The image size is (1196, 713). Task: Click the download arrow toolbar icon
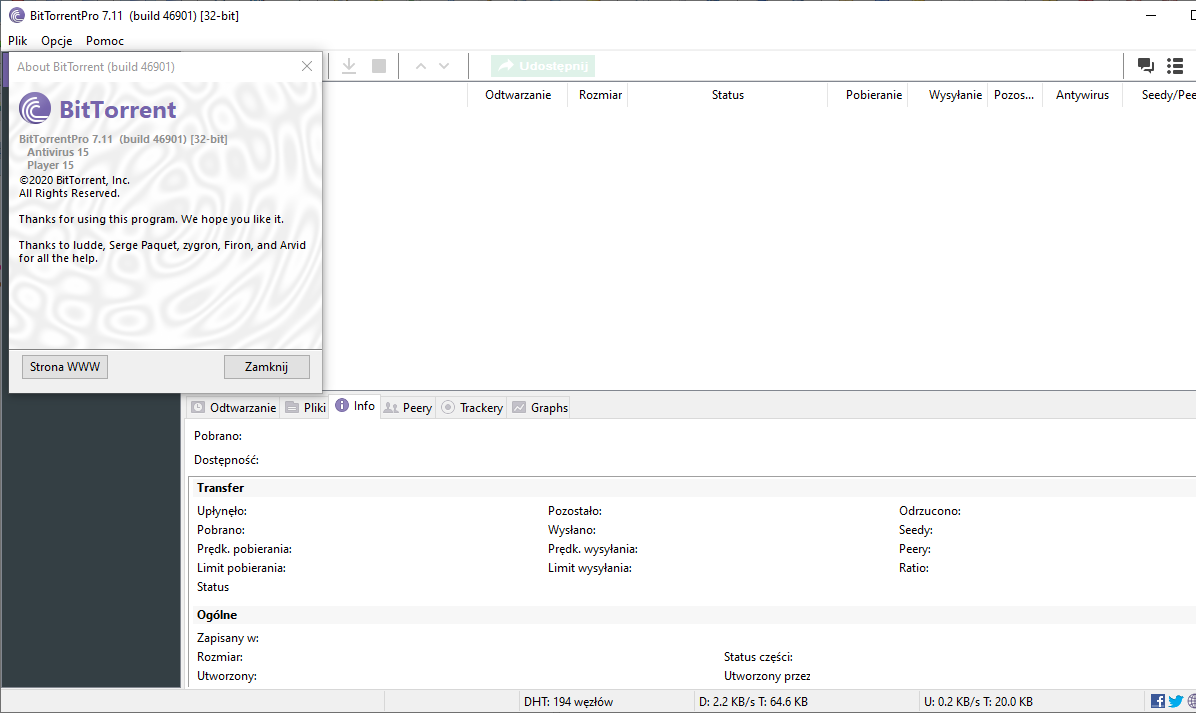(x=349, y=66)
